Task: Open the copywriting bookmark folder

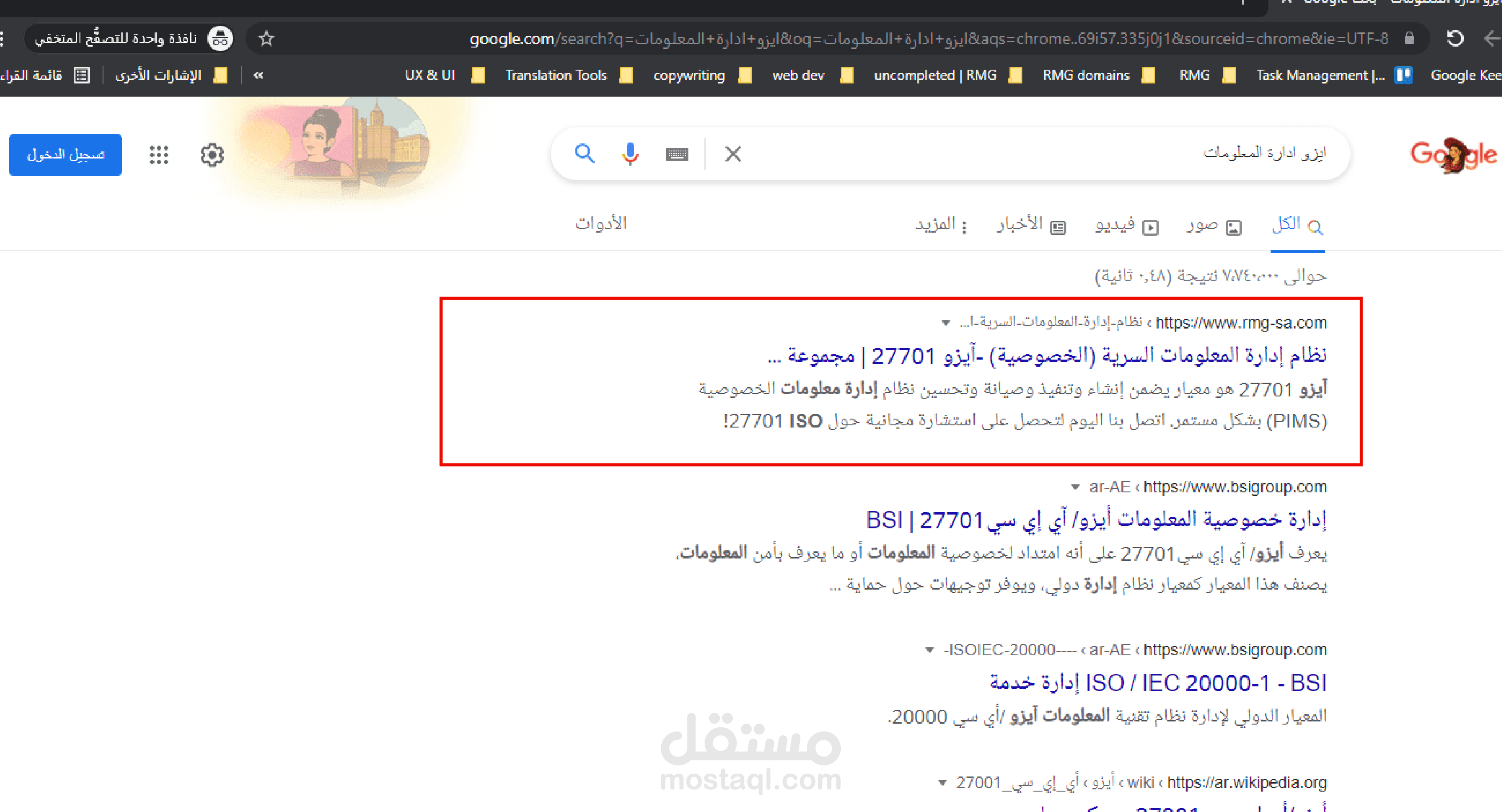Action: (702, 75)
